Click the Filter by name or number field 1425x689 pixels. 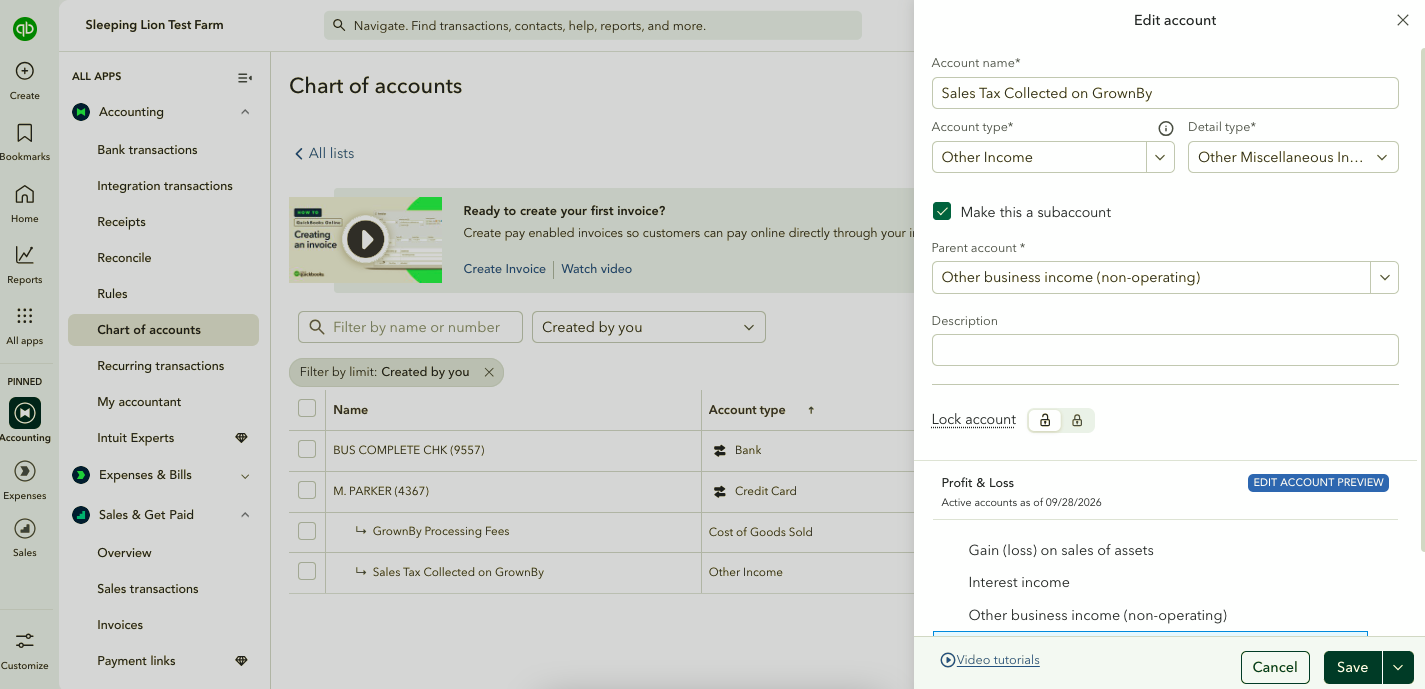tap(411, 327)
